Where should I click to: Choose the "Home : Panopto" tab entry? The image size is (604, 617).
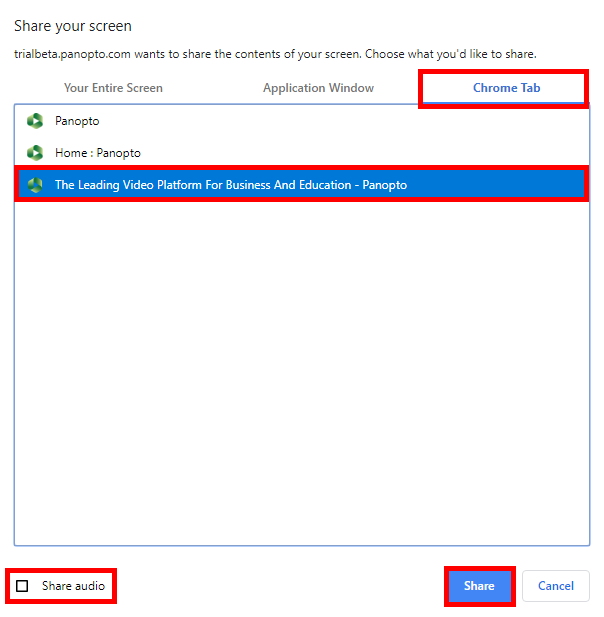coord(302,153)
